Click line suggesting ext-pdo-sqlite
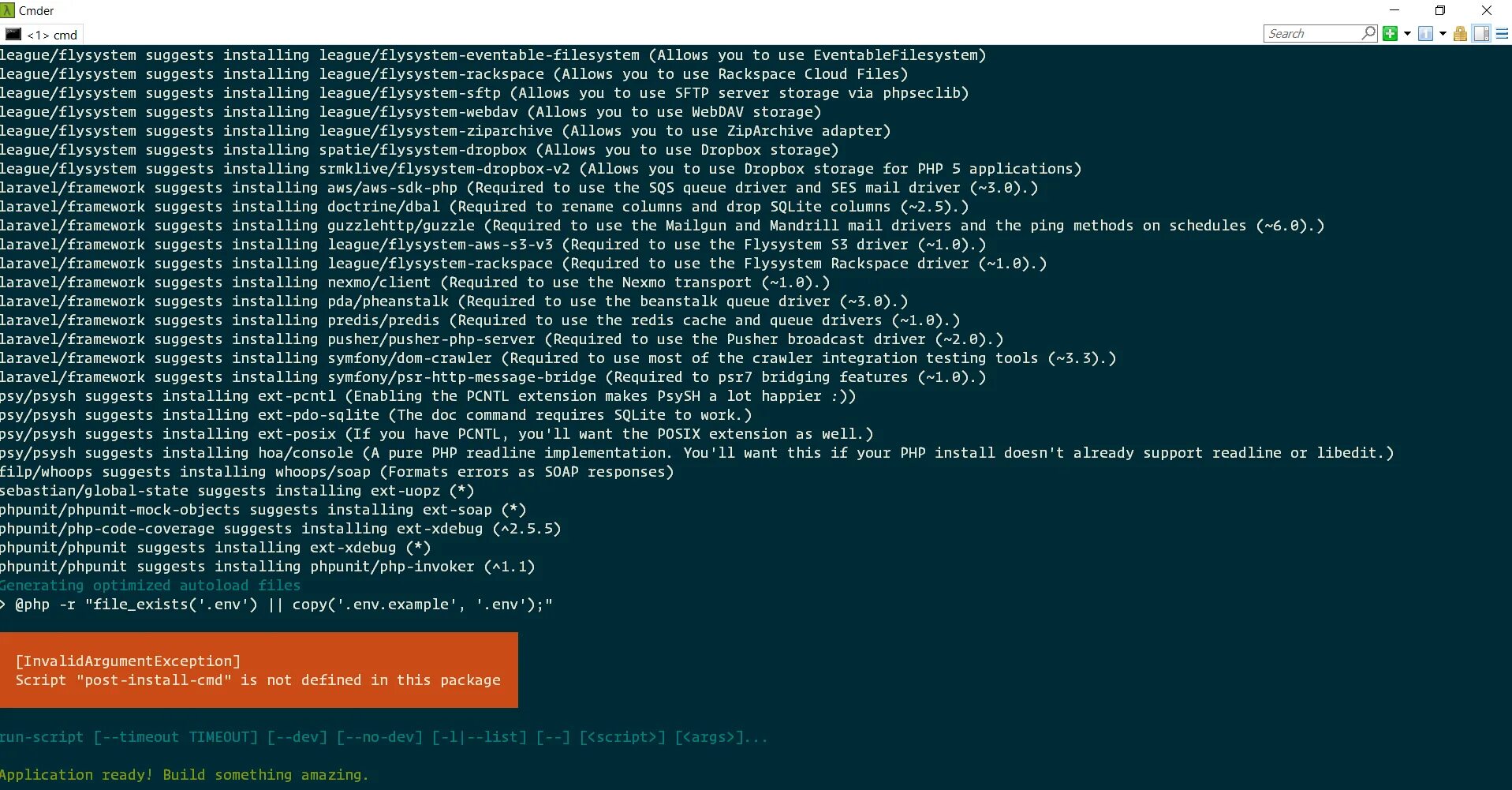Screen dimensions: 1512x790 (x=375, y=415)
